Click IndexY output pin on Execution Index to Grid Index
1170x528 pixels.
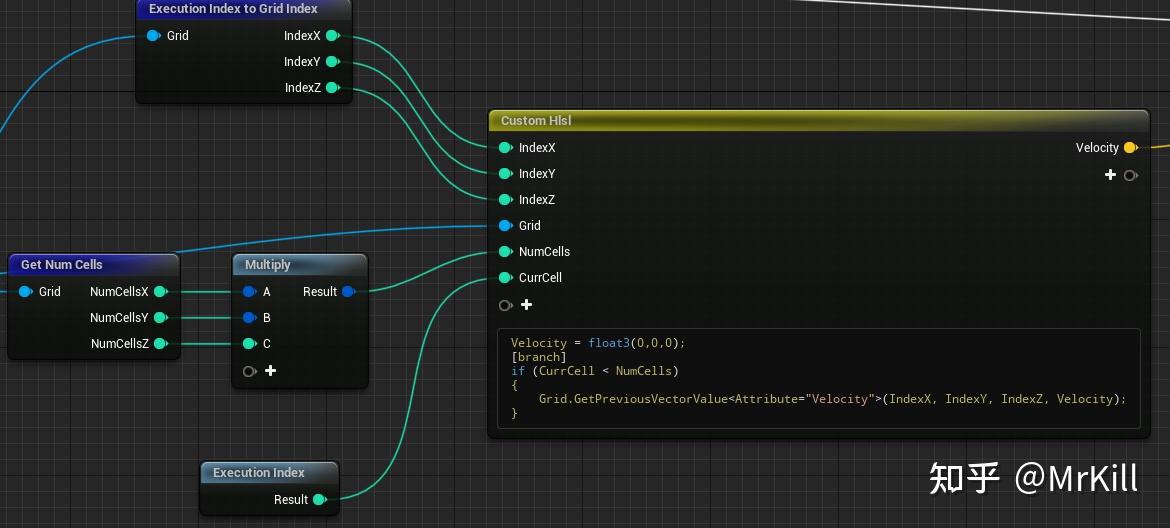click(332, 61)
